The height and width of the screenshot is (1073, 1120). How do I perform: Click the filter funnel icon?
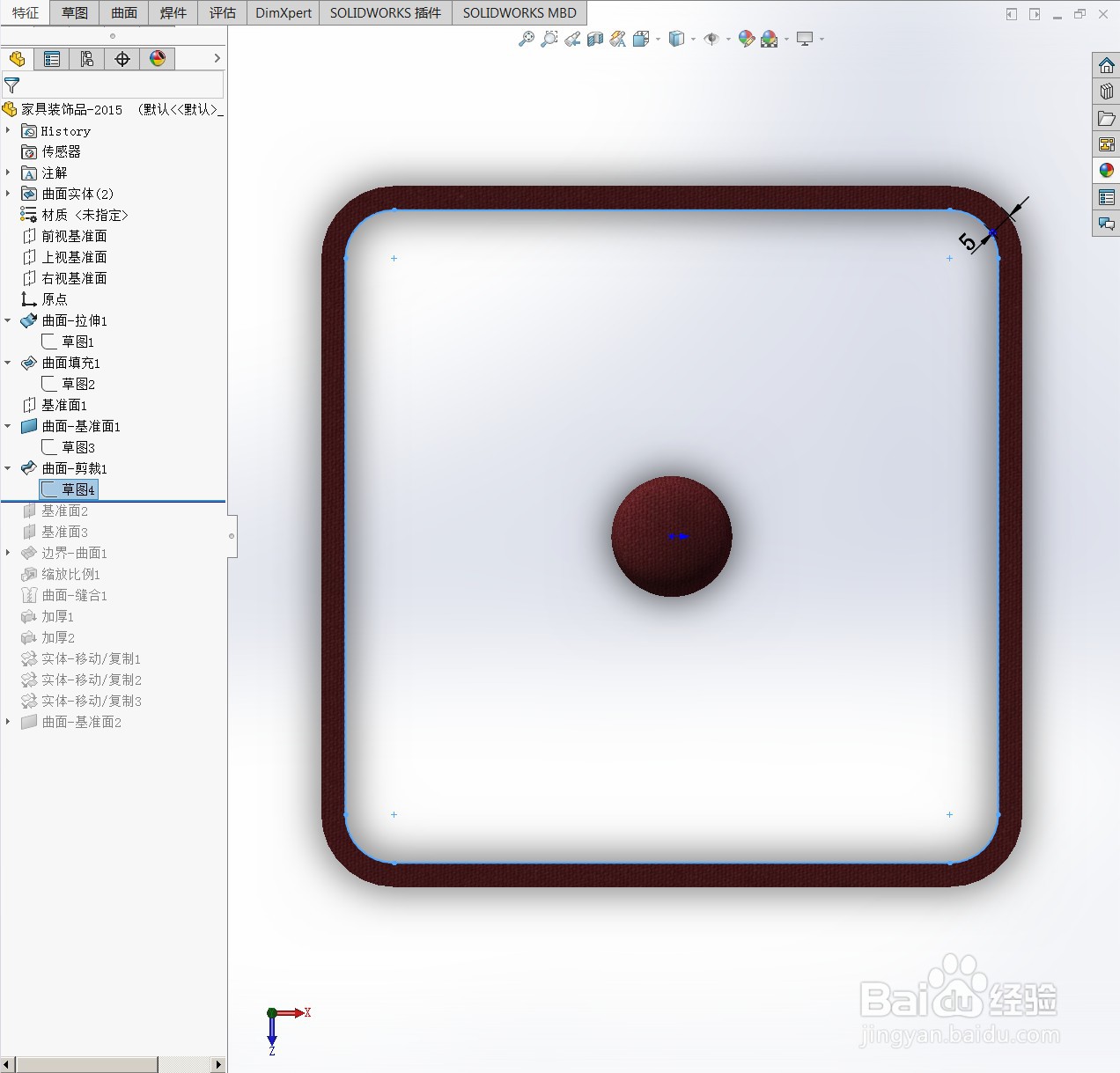tap(12, 85)
